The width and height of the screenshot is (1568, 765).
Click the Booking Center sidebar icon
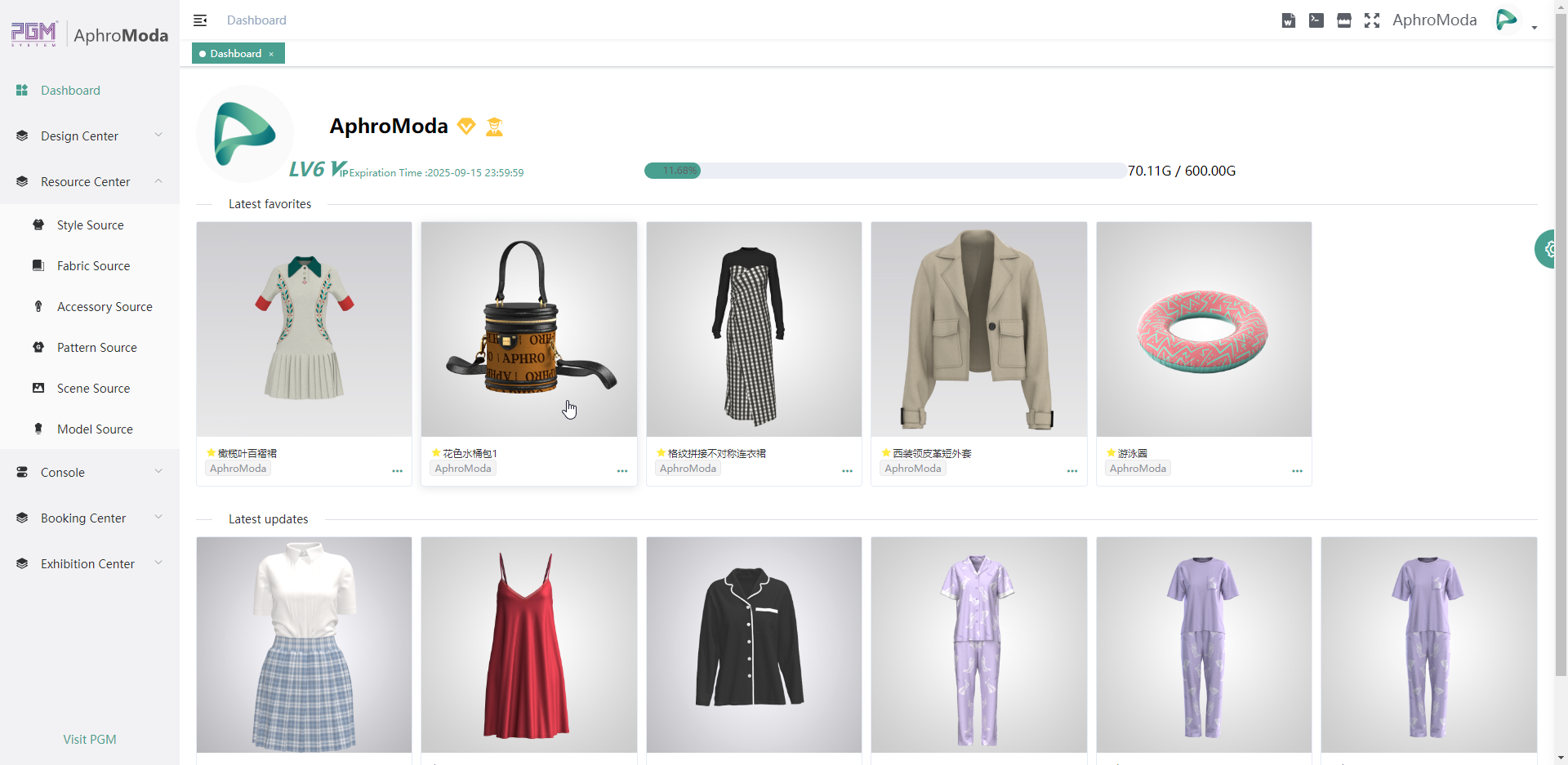pos(22,518)
